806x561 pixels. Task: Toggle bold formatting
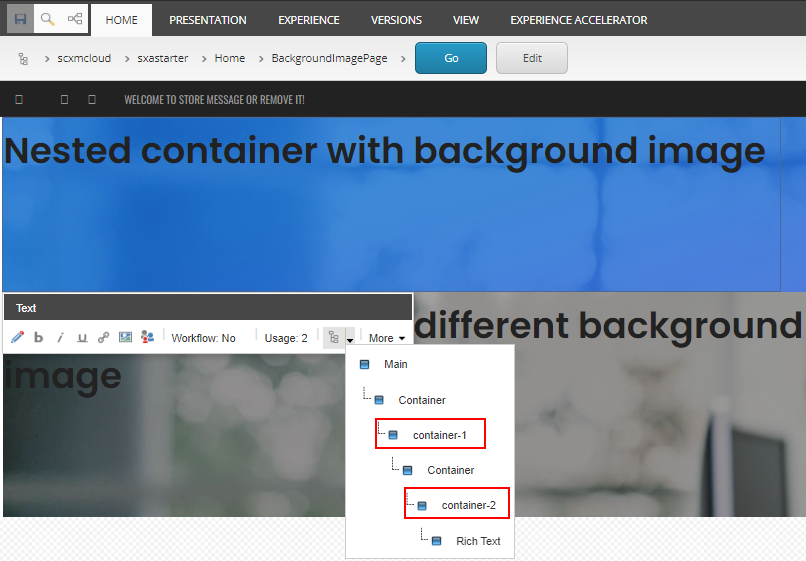point(39,337)
